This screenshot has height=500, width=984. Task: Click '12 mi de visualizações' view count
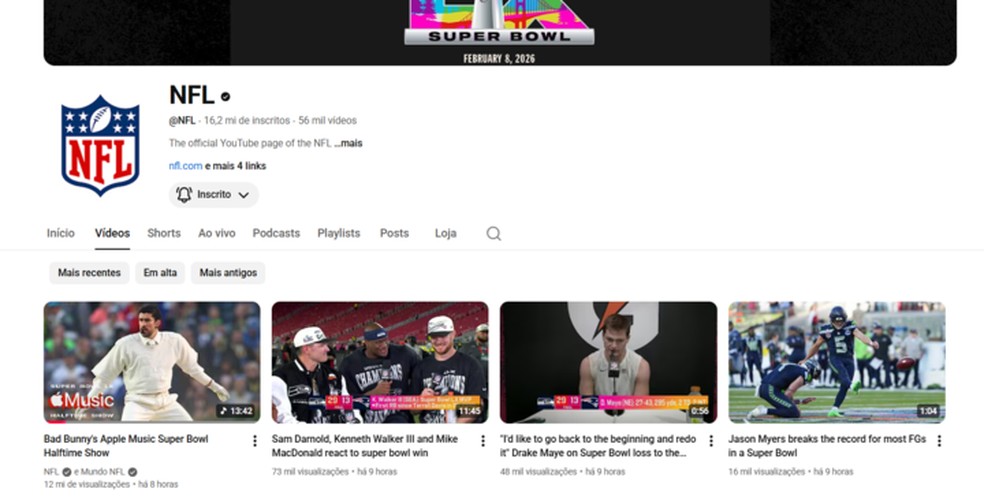pyautogui.click(x=87, y=484)
